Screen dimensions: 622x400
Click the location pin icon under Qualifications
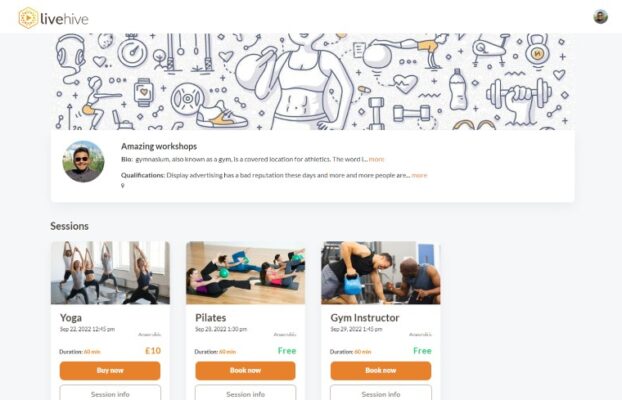tap(123, 186)
